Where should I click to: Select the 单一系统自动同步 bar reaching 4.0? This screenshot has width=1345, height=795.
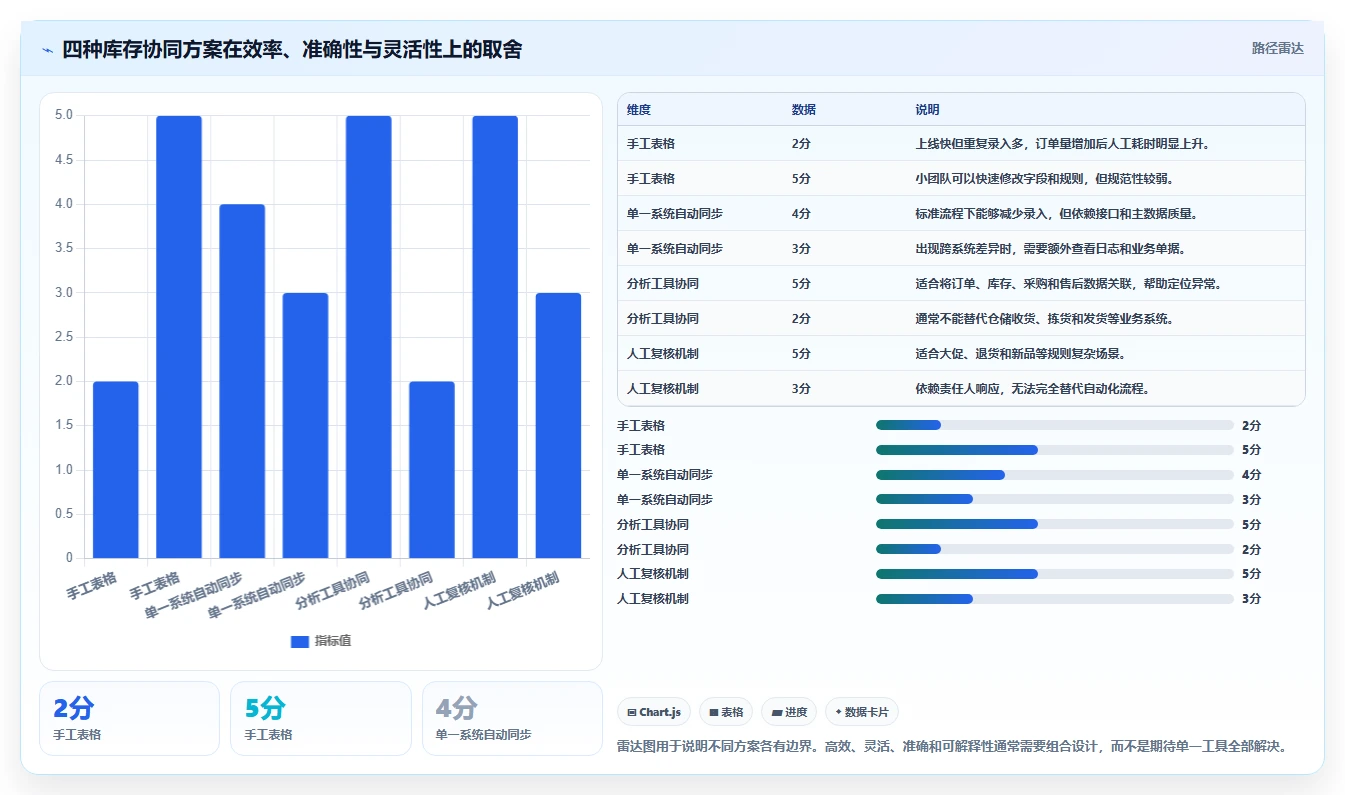tap(242, 381)
